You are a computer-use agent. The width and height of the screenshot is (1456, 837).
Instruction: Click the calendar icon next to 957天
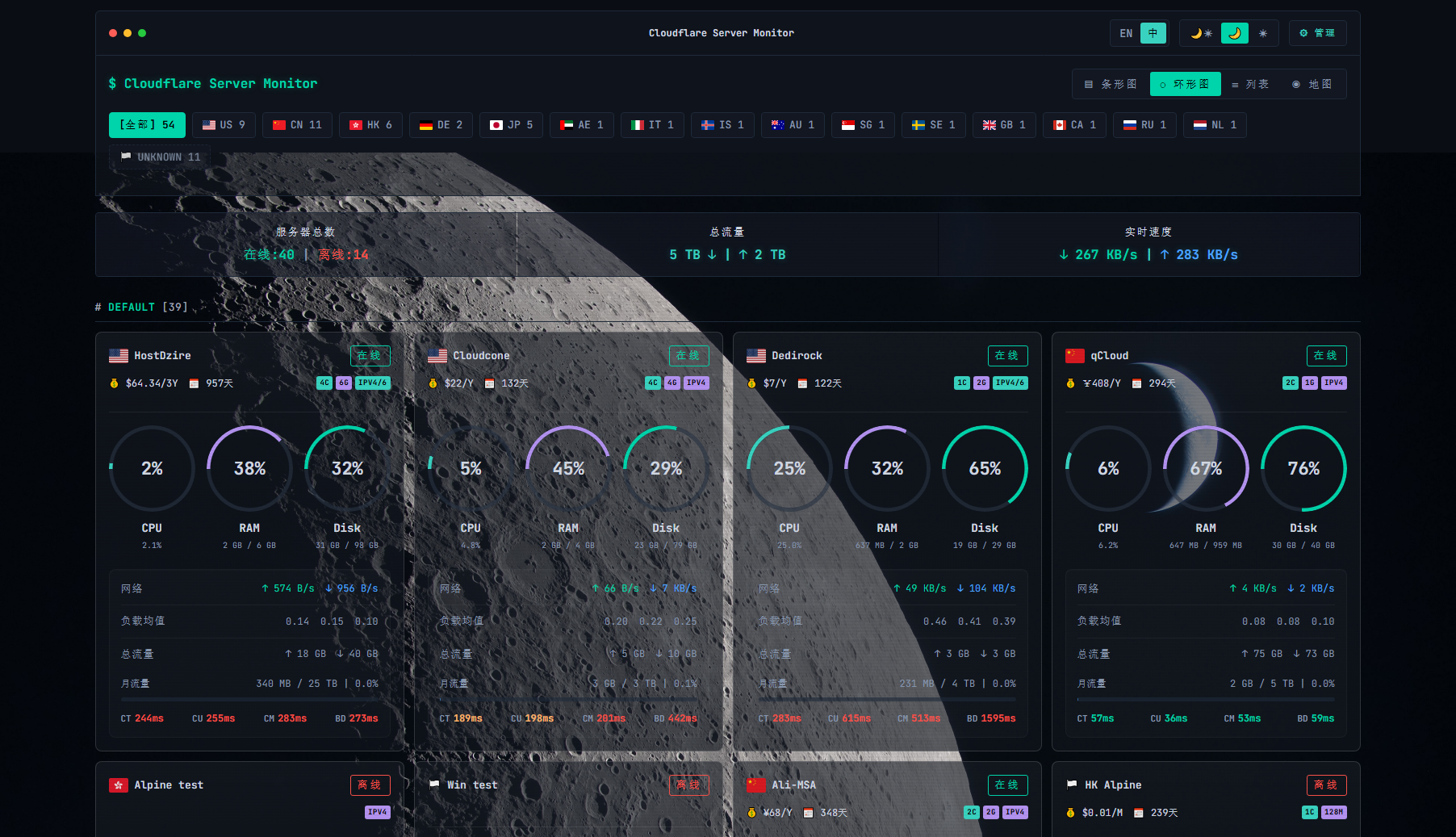tap(194, 383)
